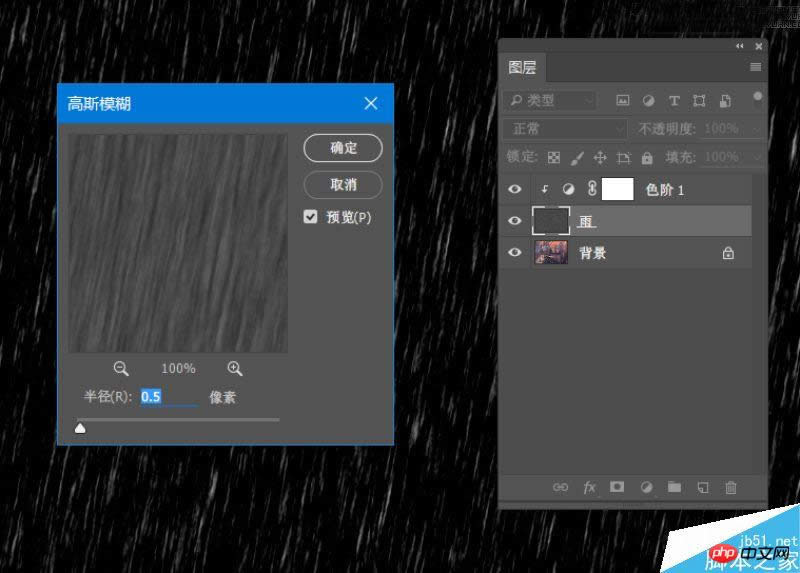The image size is (800, 573).
Task: Zoom in the Gaussian blur preview
Action: (x=235, y=368)
